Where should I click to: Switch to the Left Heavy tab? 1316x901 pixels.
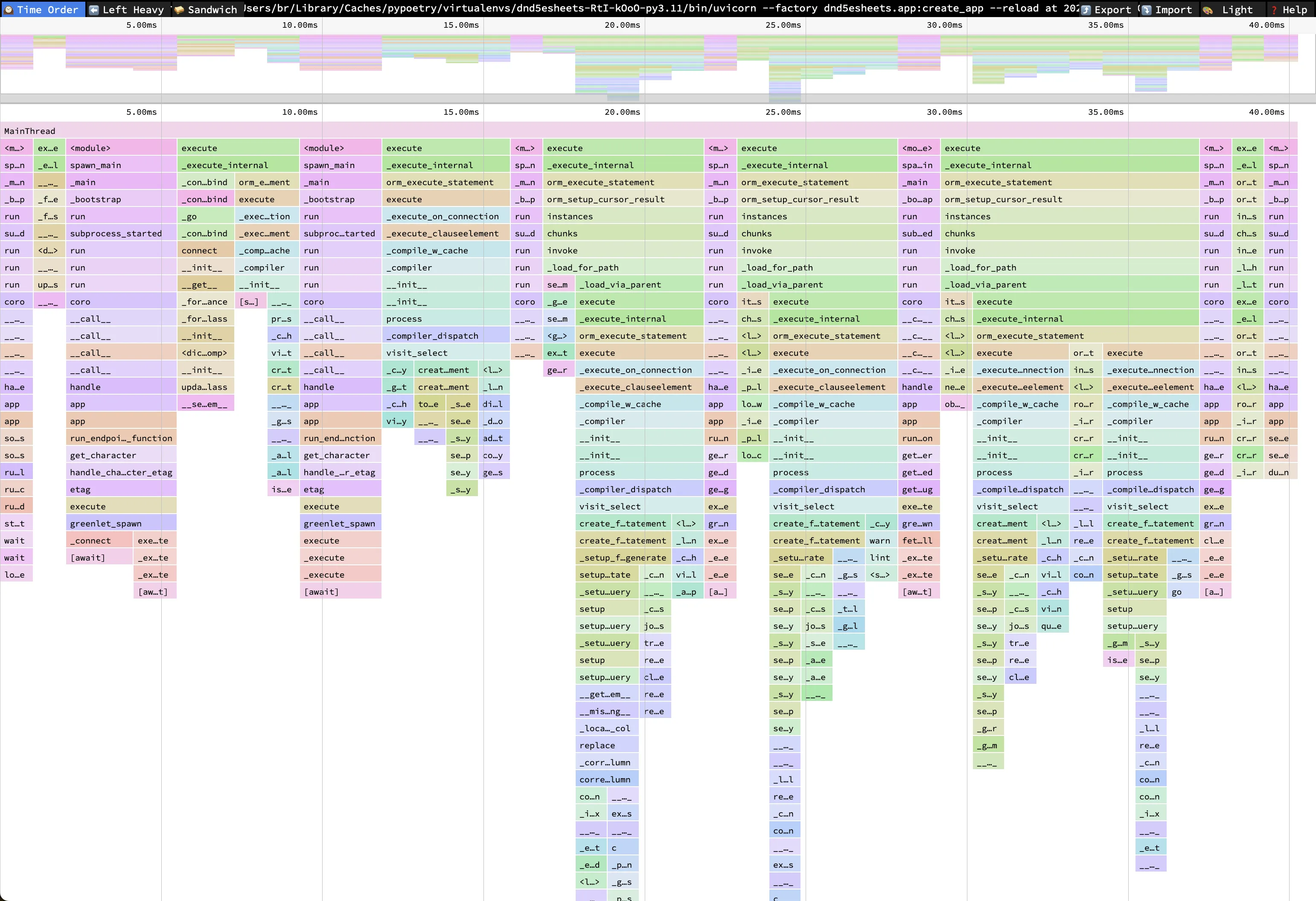133,10
